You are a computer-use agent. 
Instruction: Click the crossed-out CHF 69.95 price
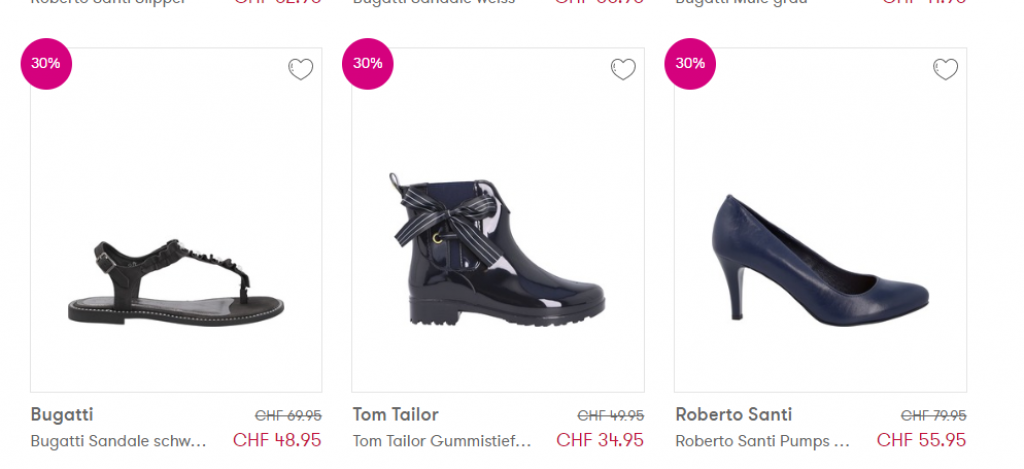click(x=288, y=415)
